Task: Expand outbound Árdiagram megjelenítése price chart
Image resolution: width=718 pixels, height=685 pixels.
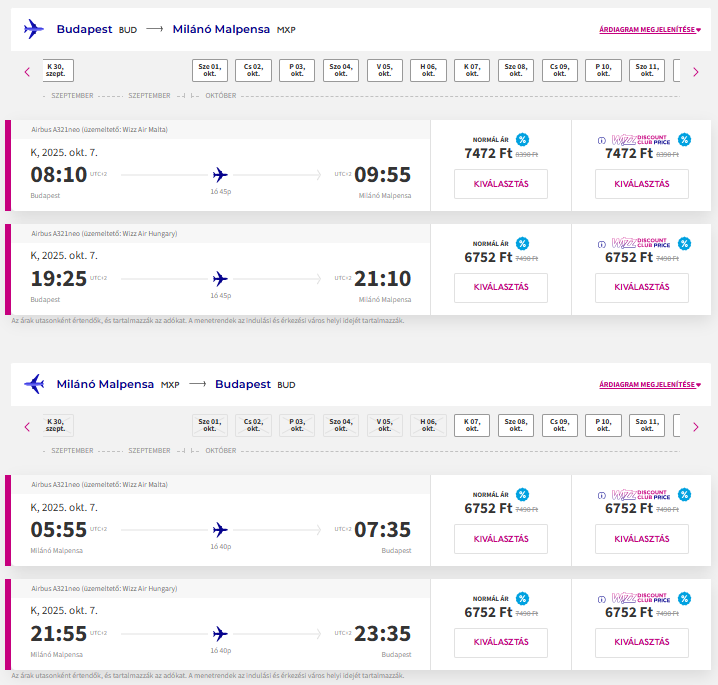Action: (x=650, y=29)
